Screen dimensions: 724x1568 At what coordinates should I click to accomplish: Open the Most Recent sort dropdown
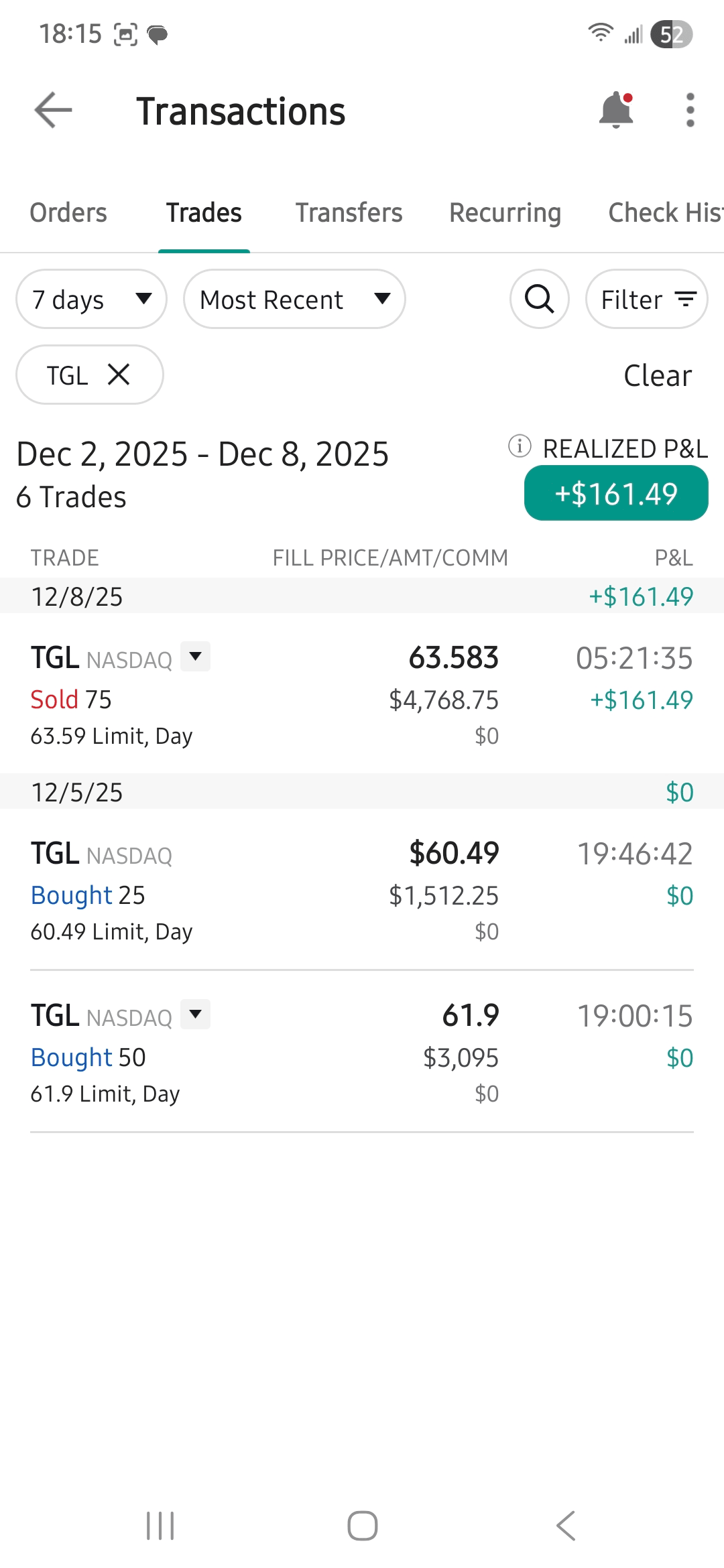click(x=294, y=299)
